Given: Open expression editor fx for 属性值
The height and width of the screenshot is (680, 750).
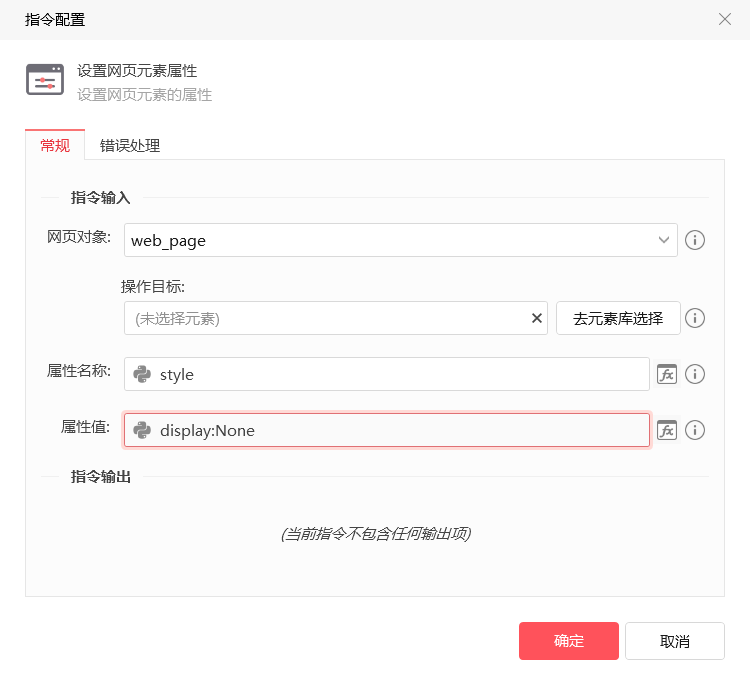Looking at the screenshot, I should 667,430.
